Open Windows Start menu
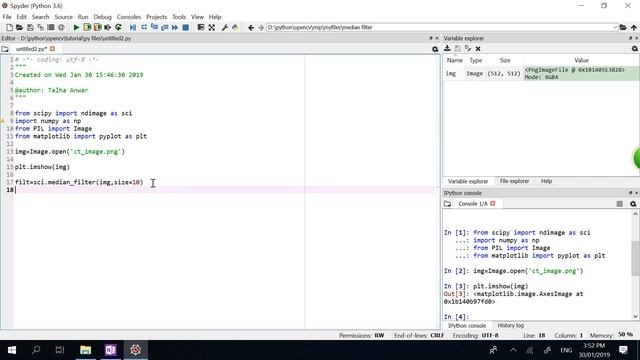640x360 pixels. (x=11, y=350)
